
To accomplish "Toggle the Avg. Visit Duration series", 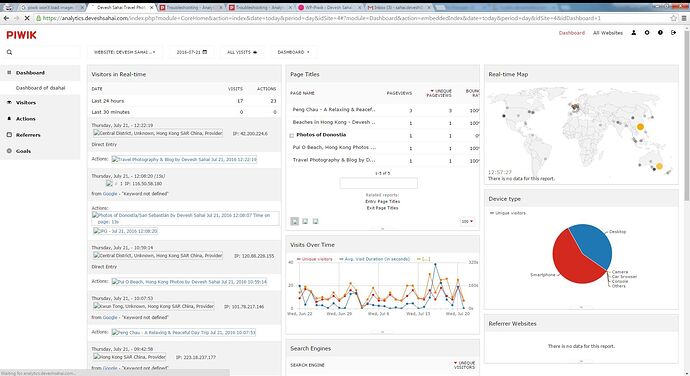I will tap(374, 259).
